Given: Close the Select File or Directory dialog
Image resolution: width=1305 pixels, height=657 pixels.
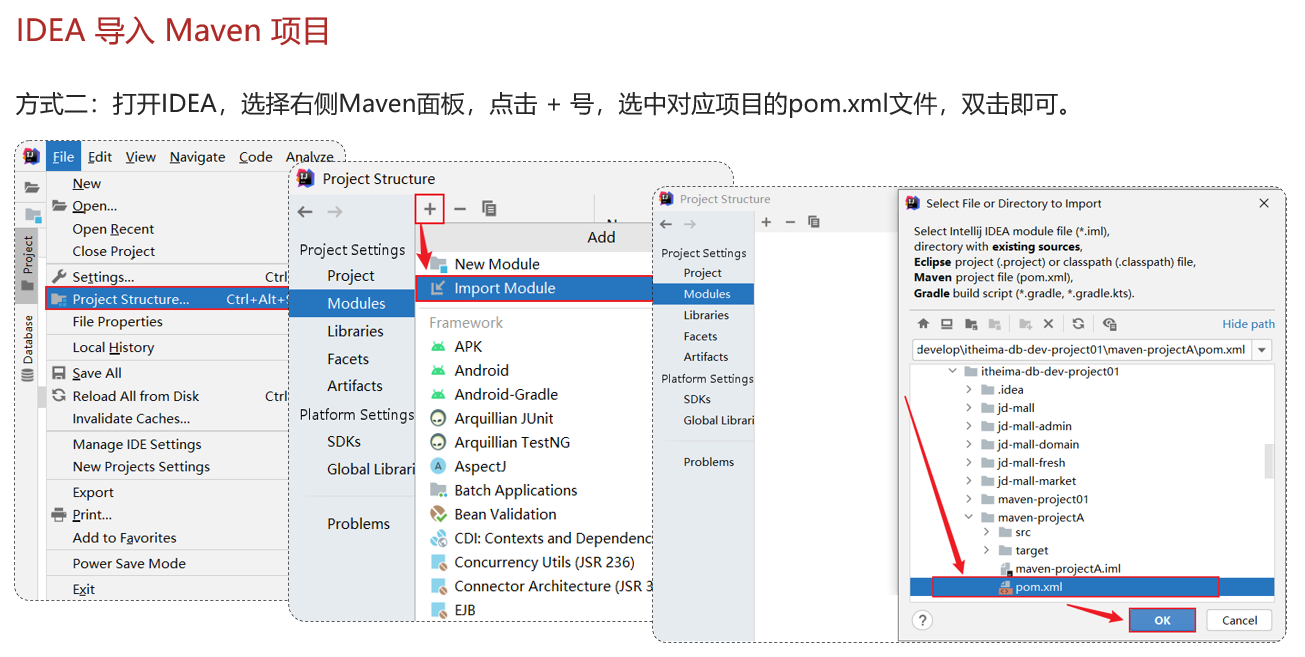Looking at the screenshot, I should (1264, 203).
